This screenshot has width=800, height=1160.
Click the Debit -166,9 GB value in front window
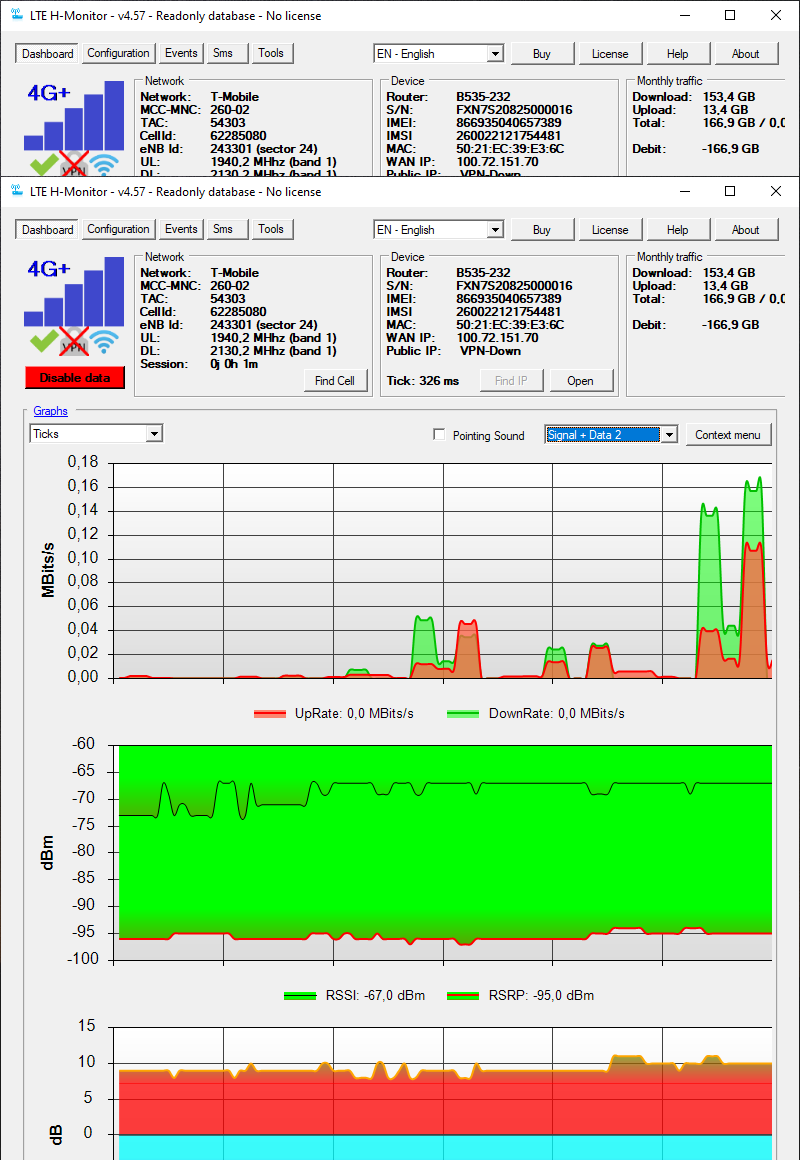pyautogui.click(x=730, y=324)
